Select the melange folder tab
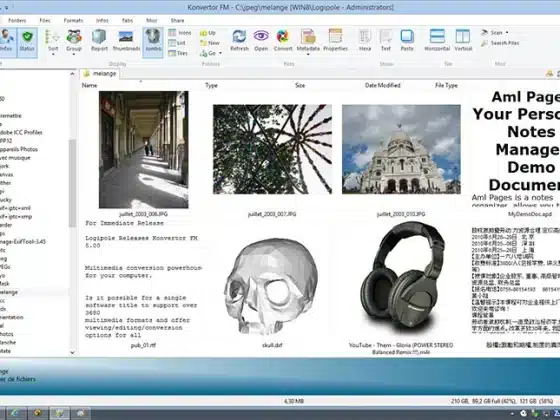 [100, 74]
